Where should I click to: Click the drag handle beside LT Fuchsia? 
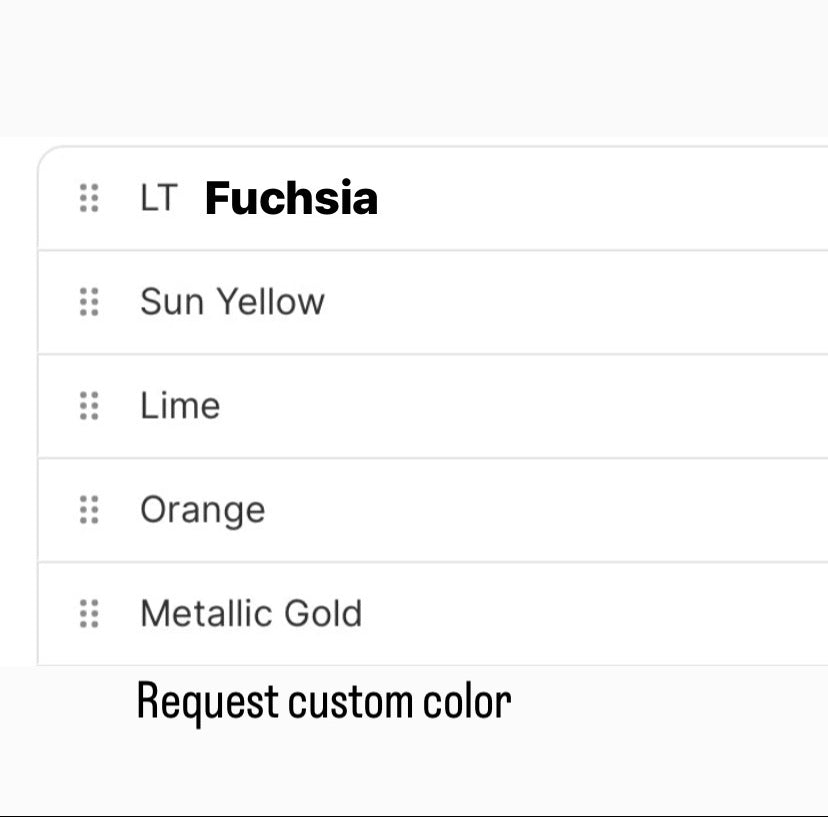[89, 198]
